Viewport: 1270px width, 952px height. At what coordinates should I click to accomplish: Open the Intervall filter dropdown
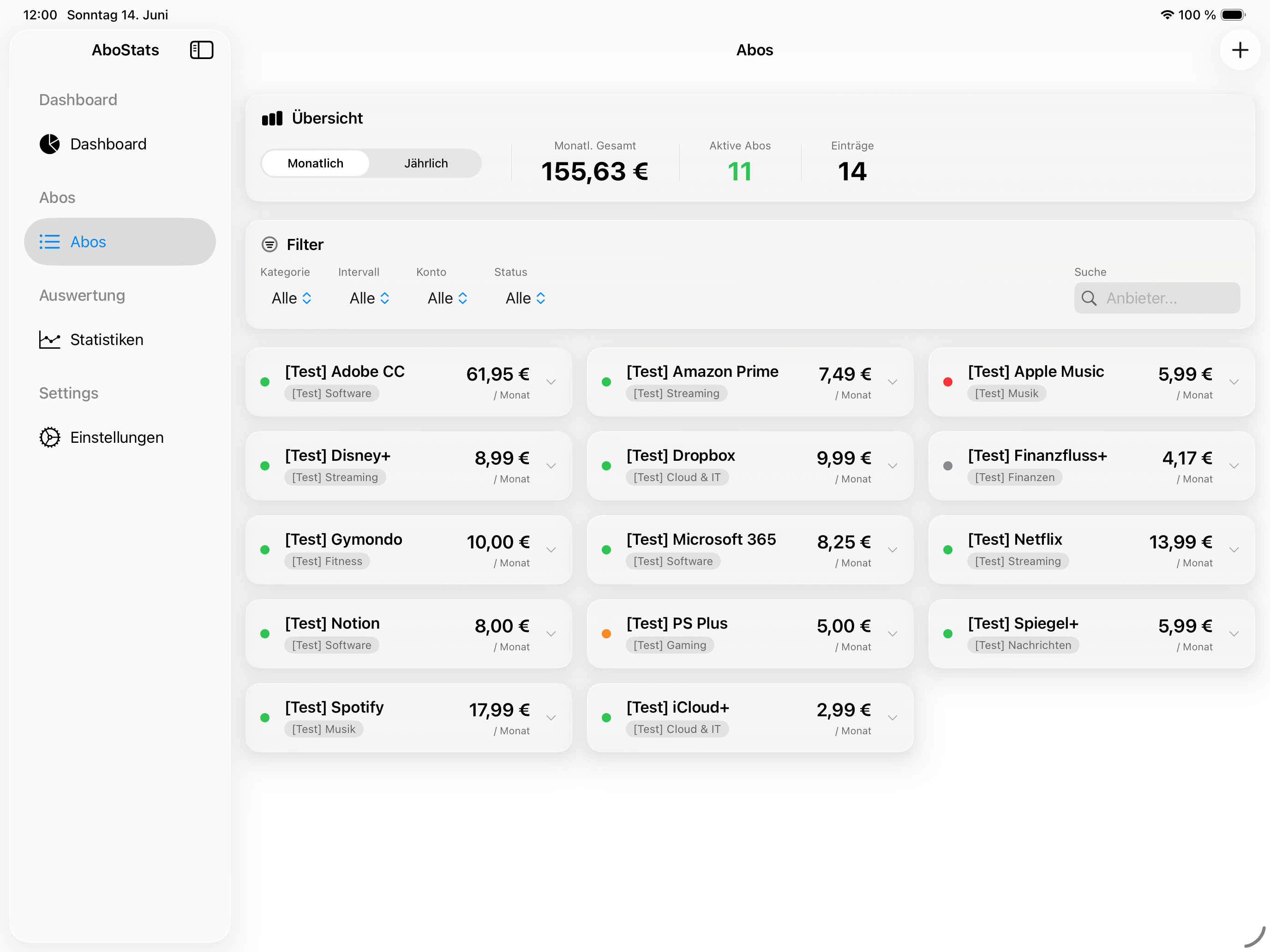point(369,298)
